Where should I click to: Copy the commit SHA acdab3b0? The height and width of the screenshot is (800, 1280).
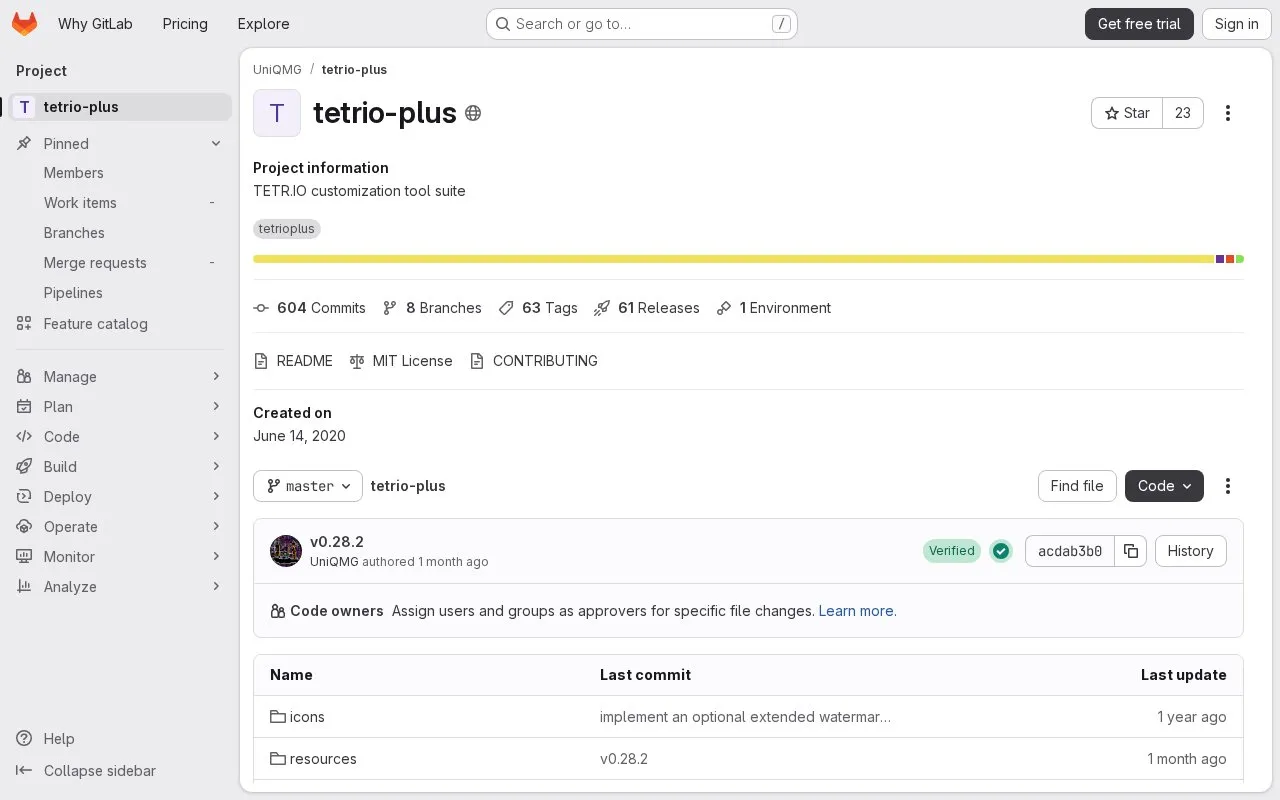point(1131,551)
